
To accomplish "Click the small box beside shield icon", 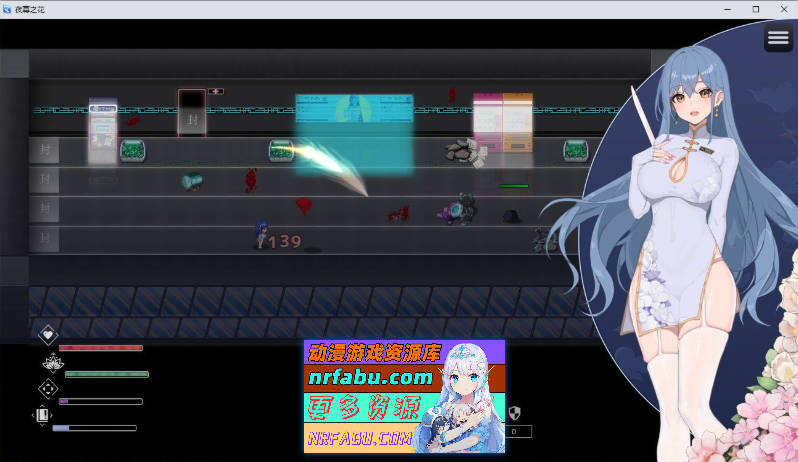I will click(x=519, y=432).
